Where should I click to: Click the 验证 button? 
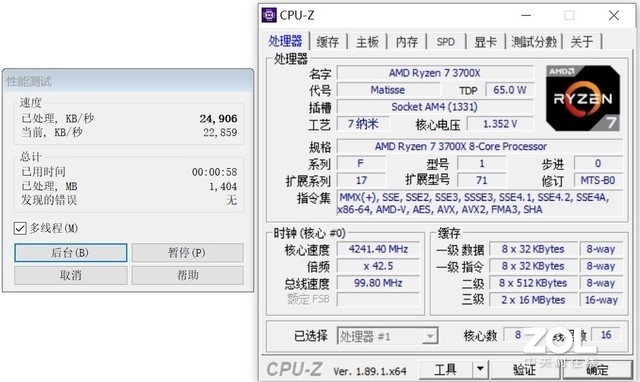(x=524, y=370)
